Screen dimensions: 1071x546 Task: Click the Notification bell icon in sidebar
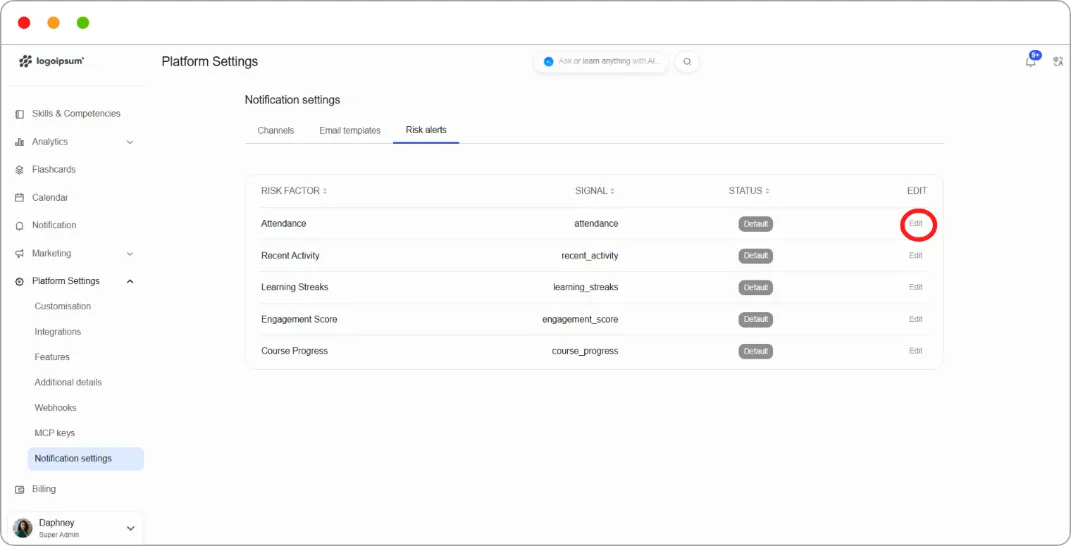click(19, 226)
